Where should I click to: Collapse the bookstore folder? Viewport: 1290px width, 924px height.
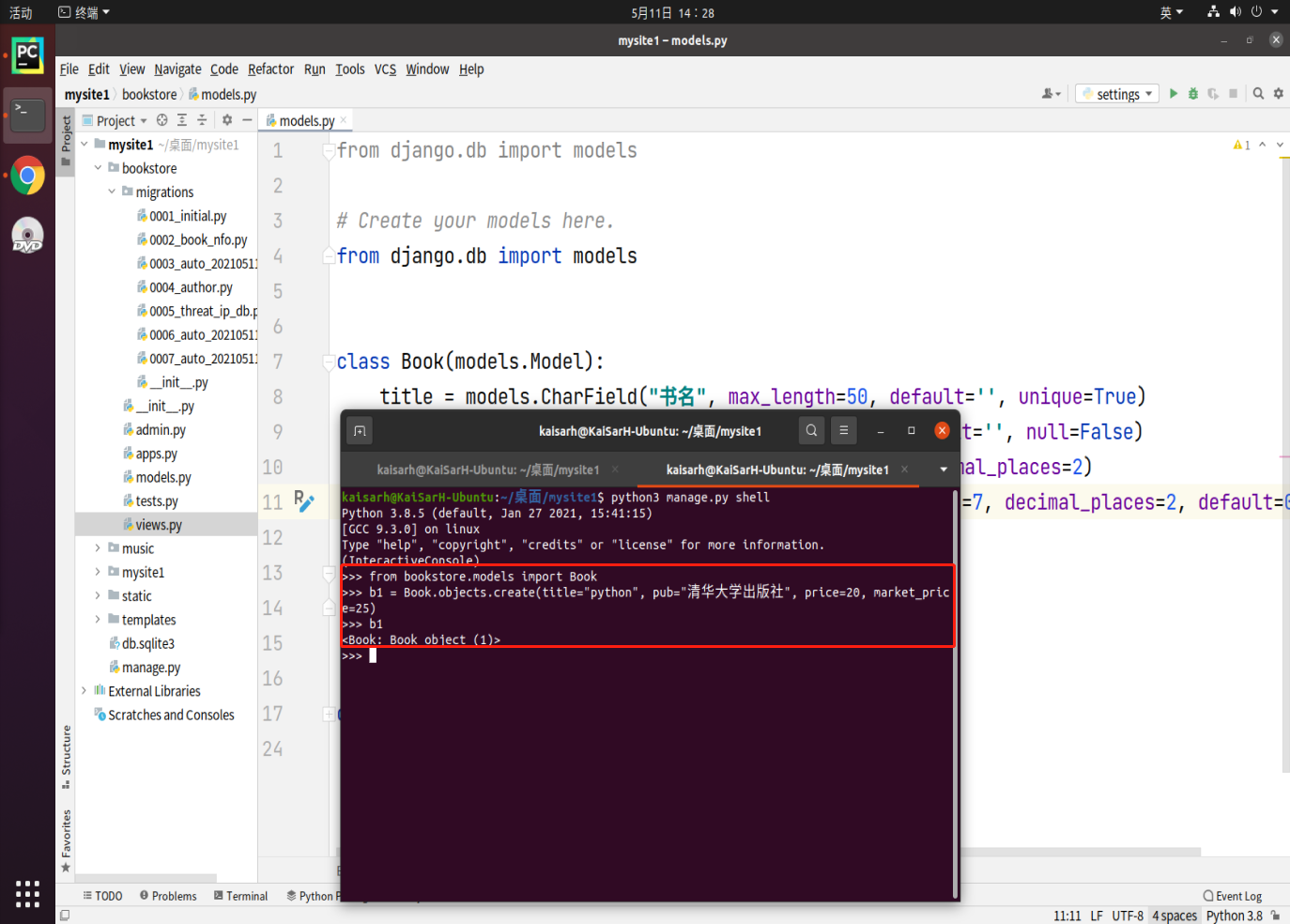pos(98,168)
